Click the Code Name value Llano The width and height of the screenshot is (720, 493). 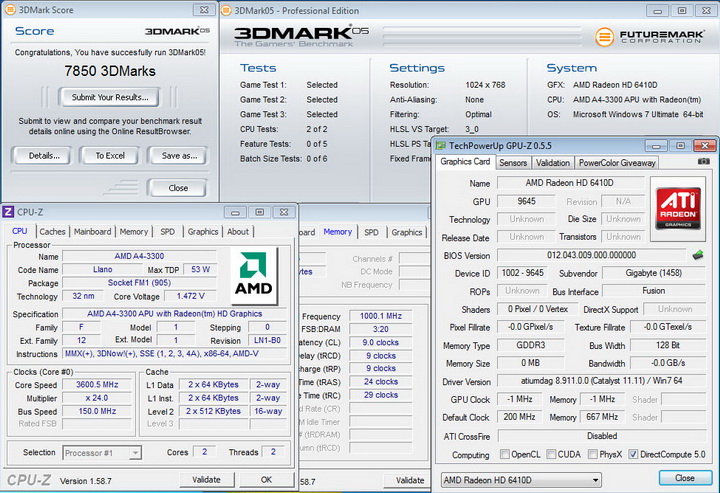click(x=102, y=269)
